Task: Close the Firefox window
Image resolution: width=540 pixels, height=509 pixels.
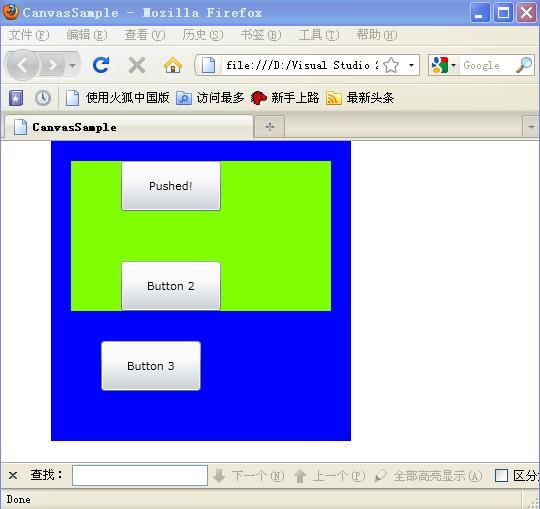Action: point(527,13)
